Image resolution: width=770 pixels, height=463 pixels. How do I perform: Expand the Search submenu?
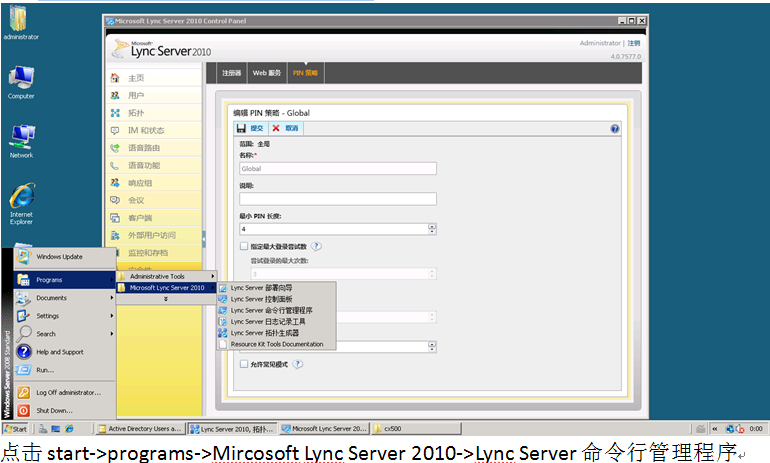click(112, 334)
